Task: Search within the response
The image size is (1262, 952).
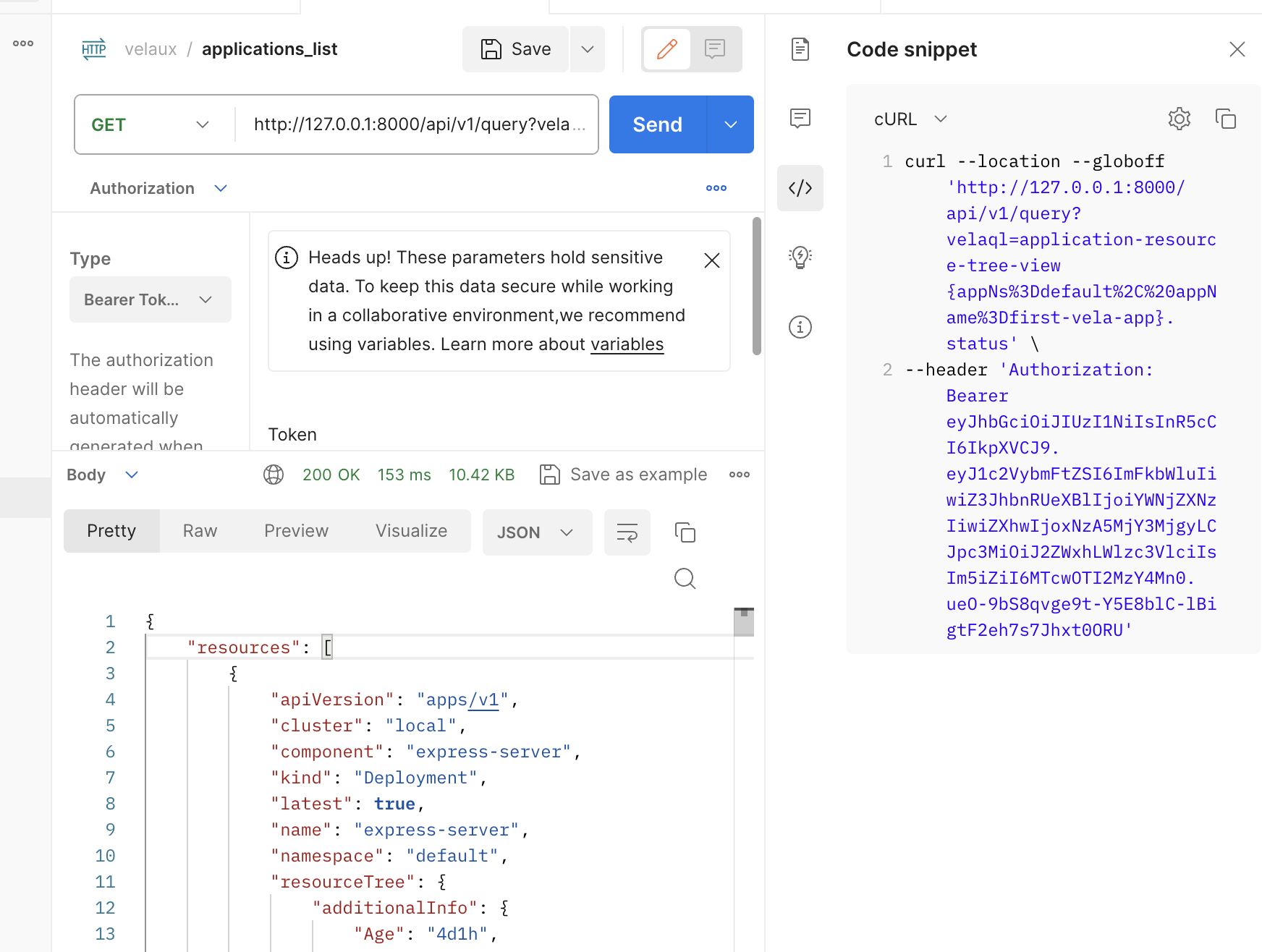Action: 685,579
